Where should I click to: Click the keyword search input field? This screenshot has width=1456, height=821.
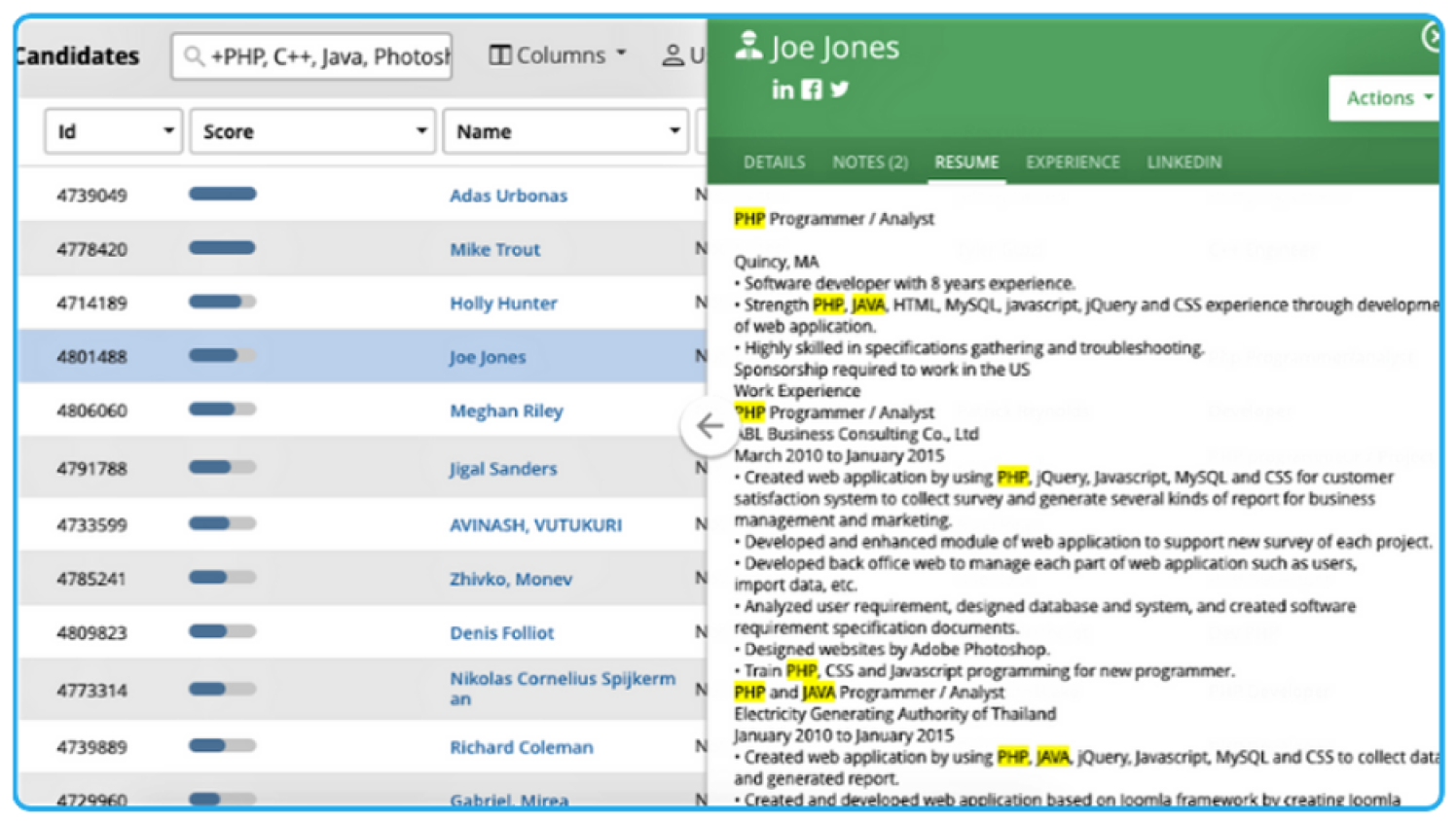329,56
